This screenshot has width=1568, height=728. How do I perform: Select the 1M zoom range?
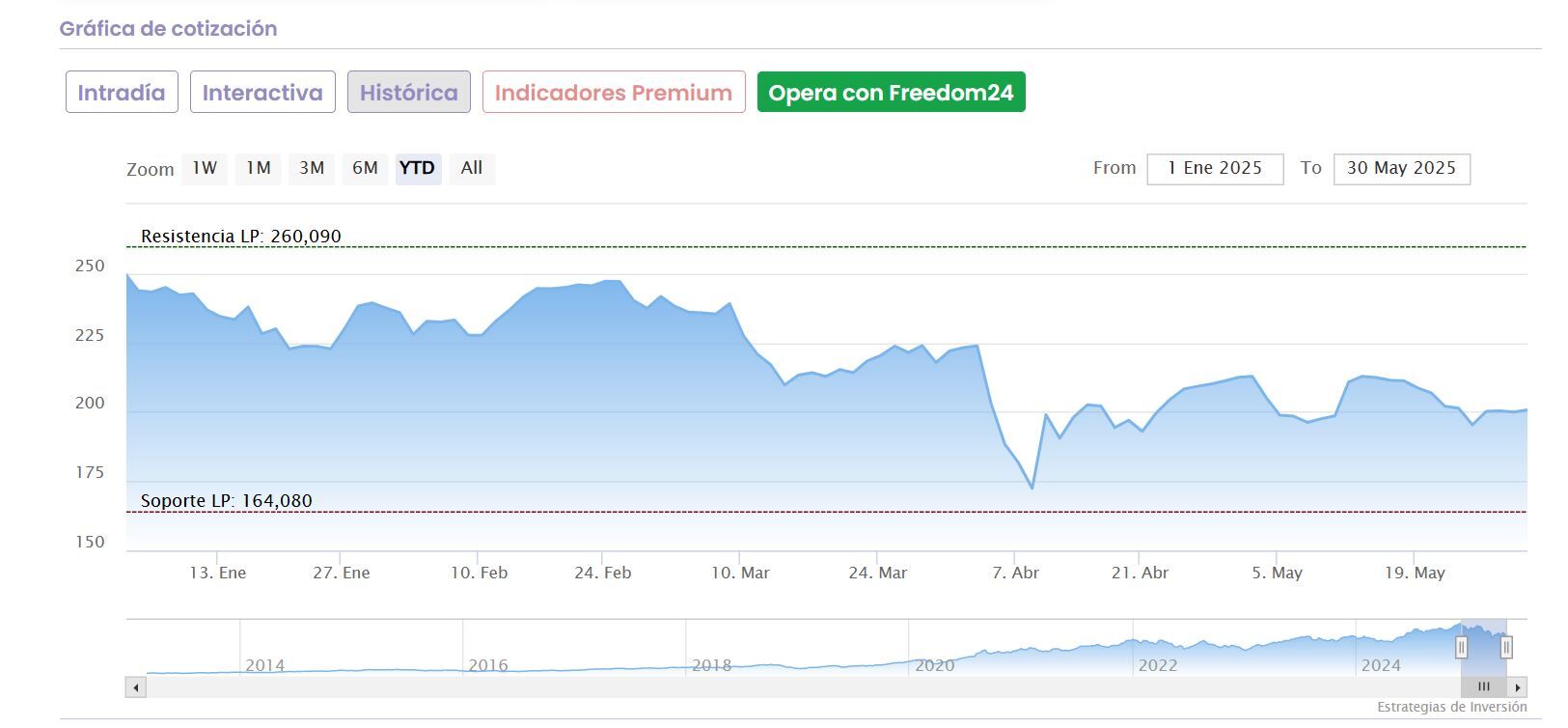tap(258, 168)
